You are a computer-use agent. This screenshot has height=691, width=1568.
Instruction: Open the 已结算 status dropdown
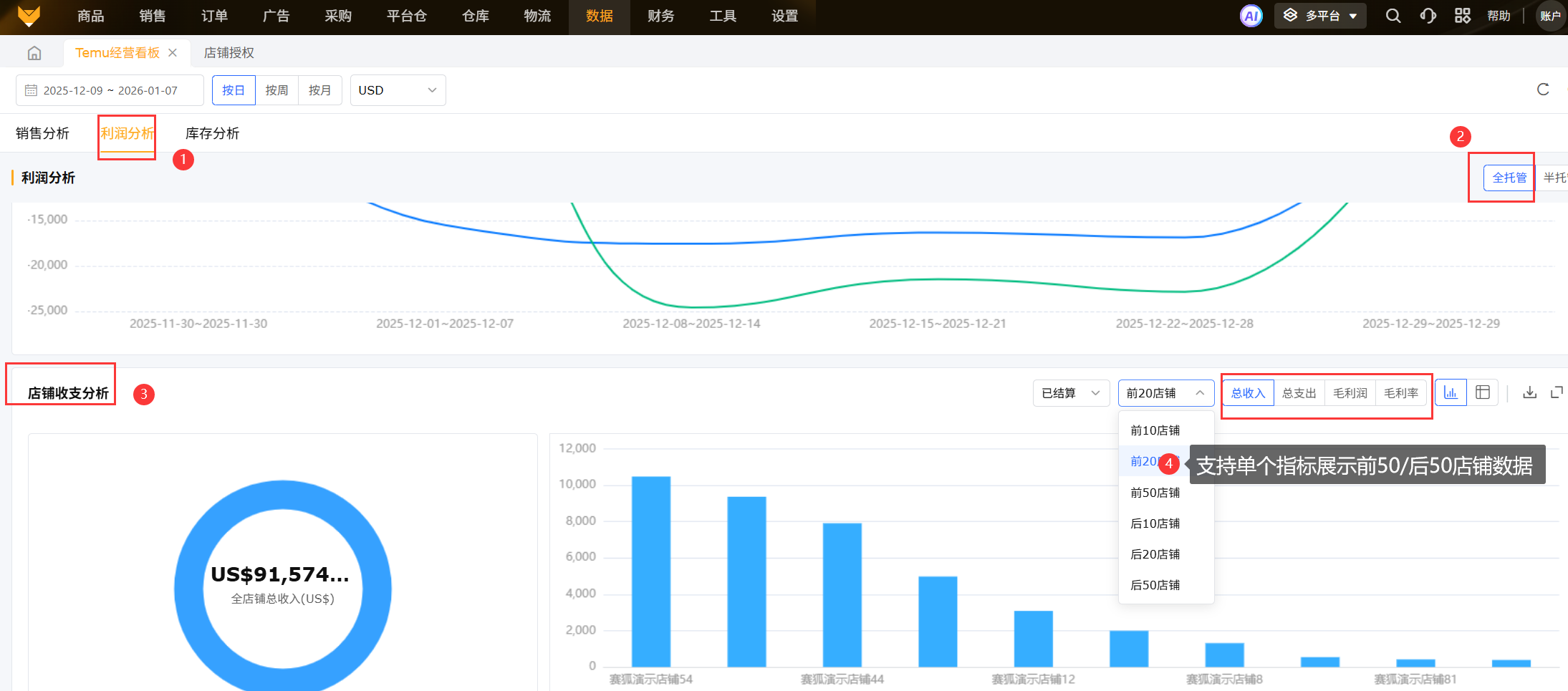[1070, 393]
